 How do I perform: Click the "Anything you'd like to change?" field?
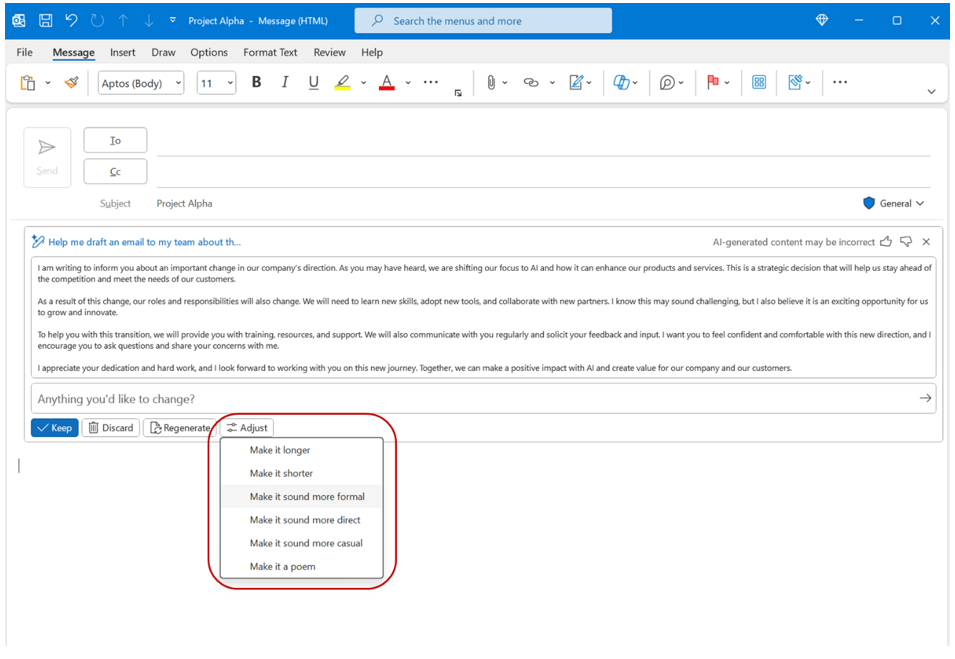[x=470, y=399]
